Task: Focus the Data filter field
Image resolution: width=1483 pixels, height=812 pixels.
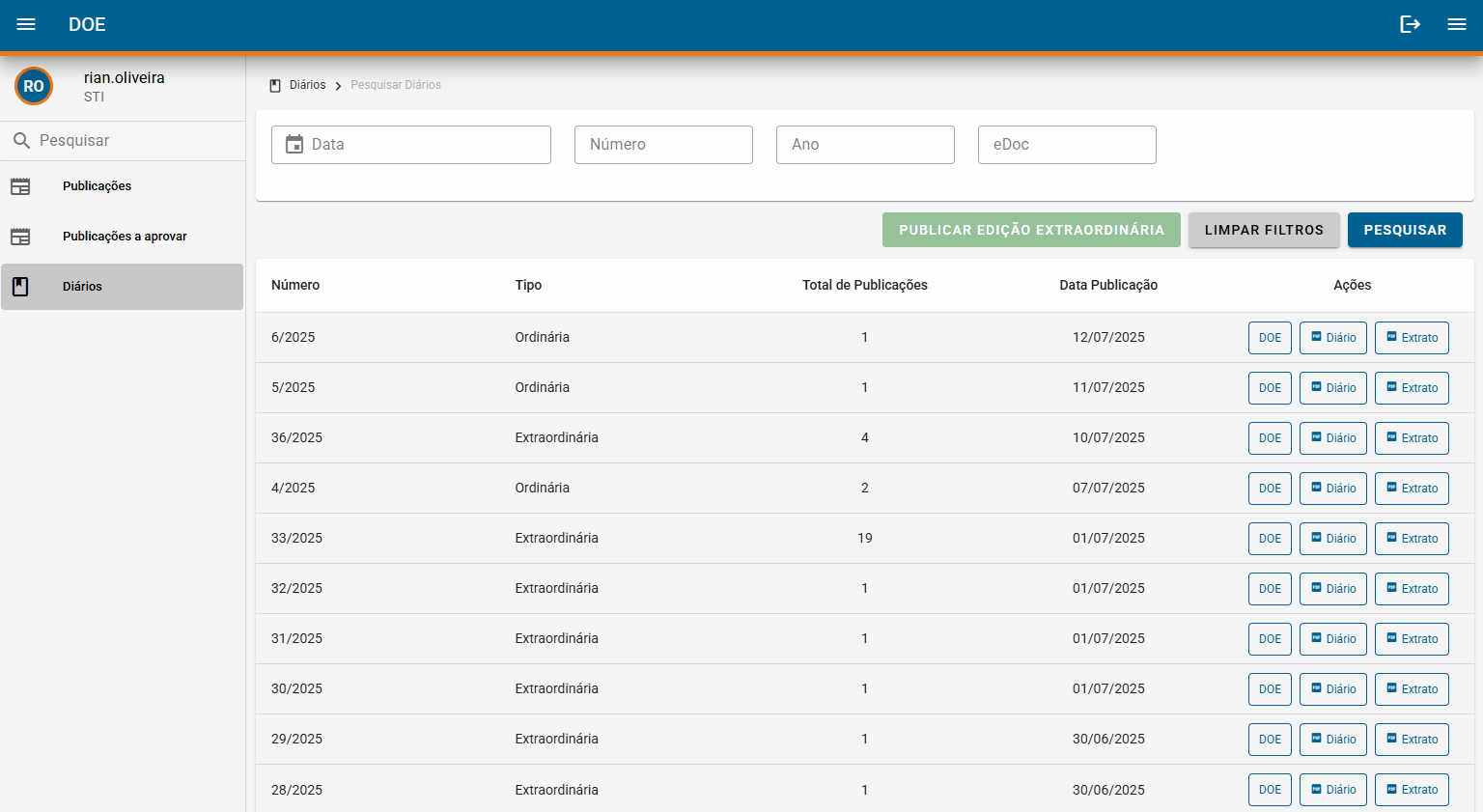Action: [x=411, y=145]
